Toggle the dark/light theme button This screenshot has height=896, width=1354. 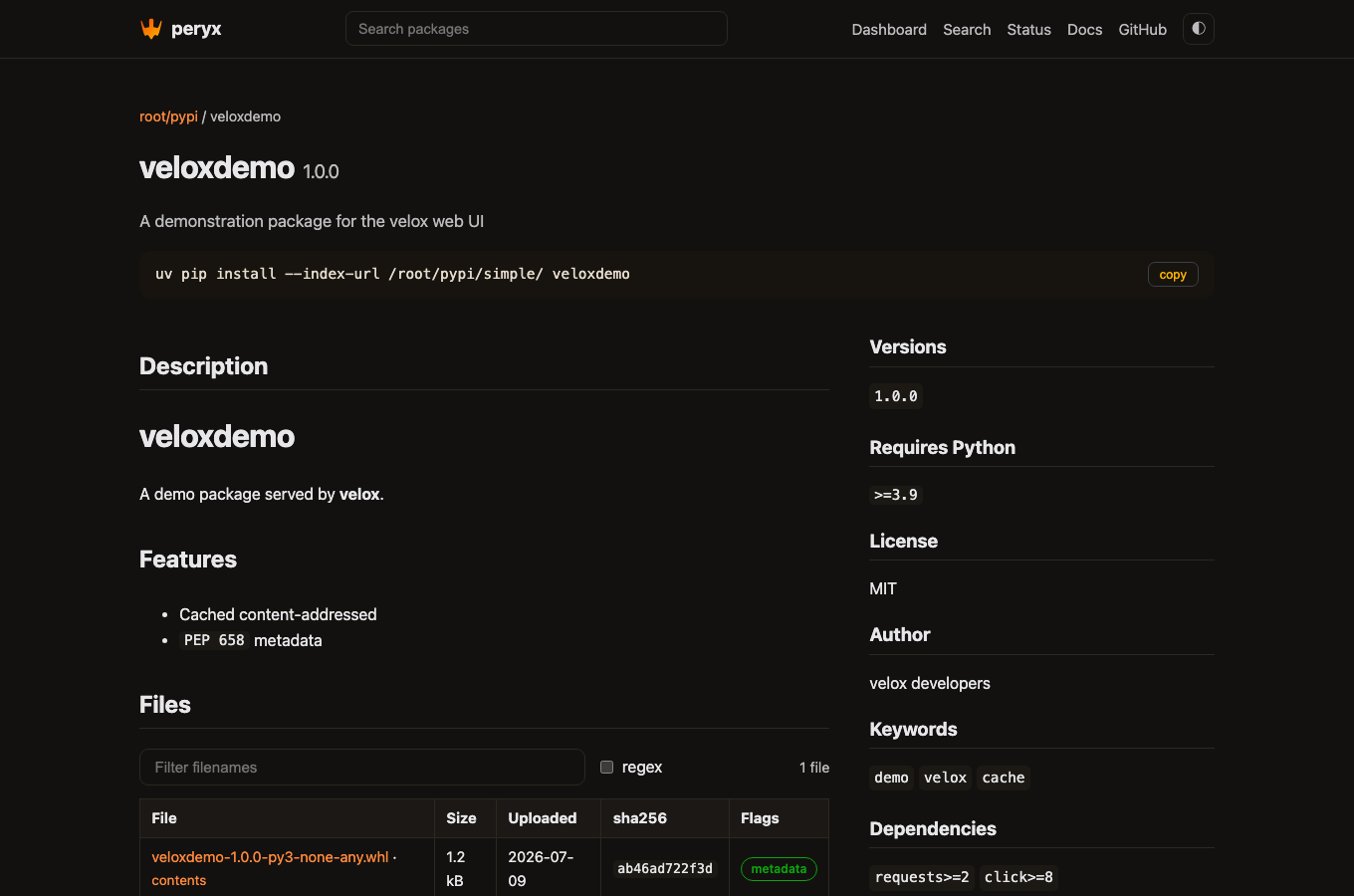point(1199,29)
